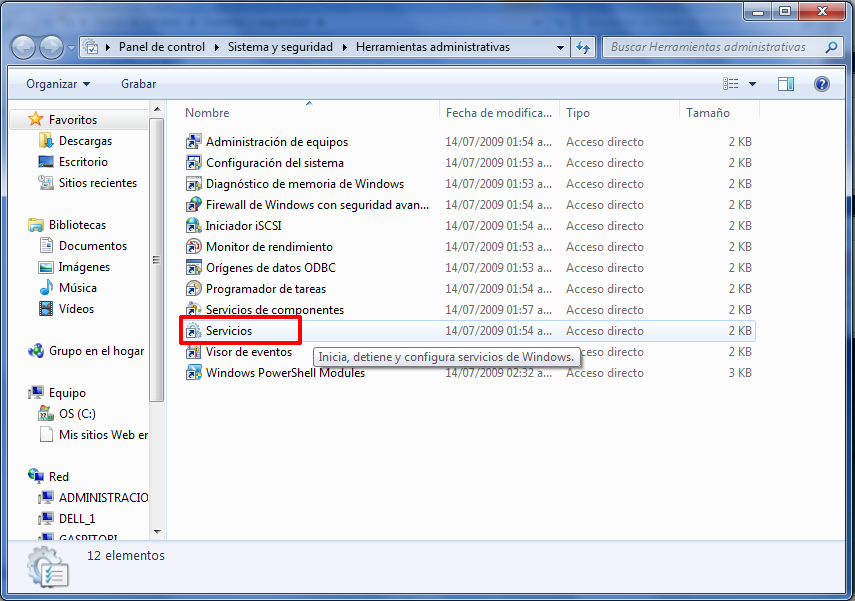Select 'Programador de tareas' shortcut icon
This screenshot has height=601, width=855.
(194, 289)
